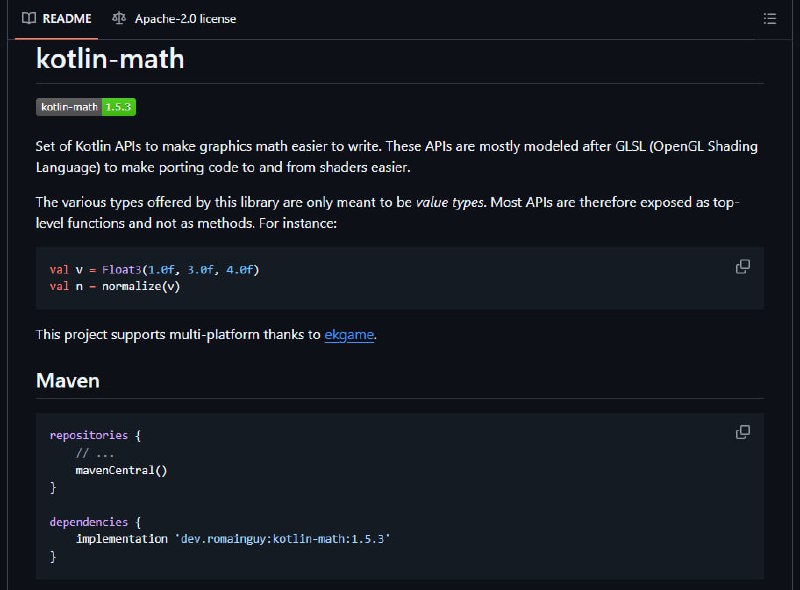This screenshot has height=590, width=800.
Task: Click the italic 'value types' text
Action: pos(449,203)
